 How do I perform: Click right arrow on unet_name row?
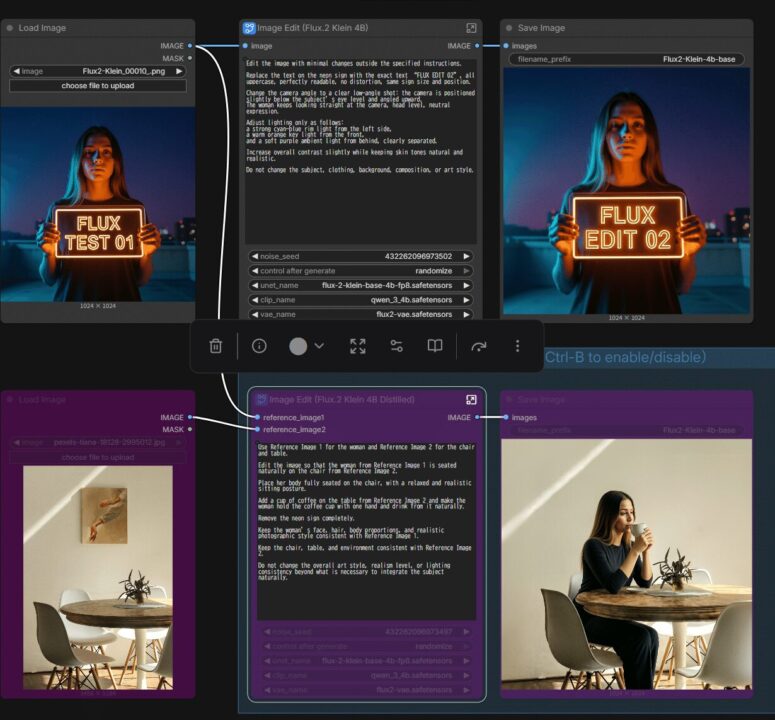coord(466,285)
